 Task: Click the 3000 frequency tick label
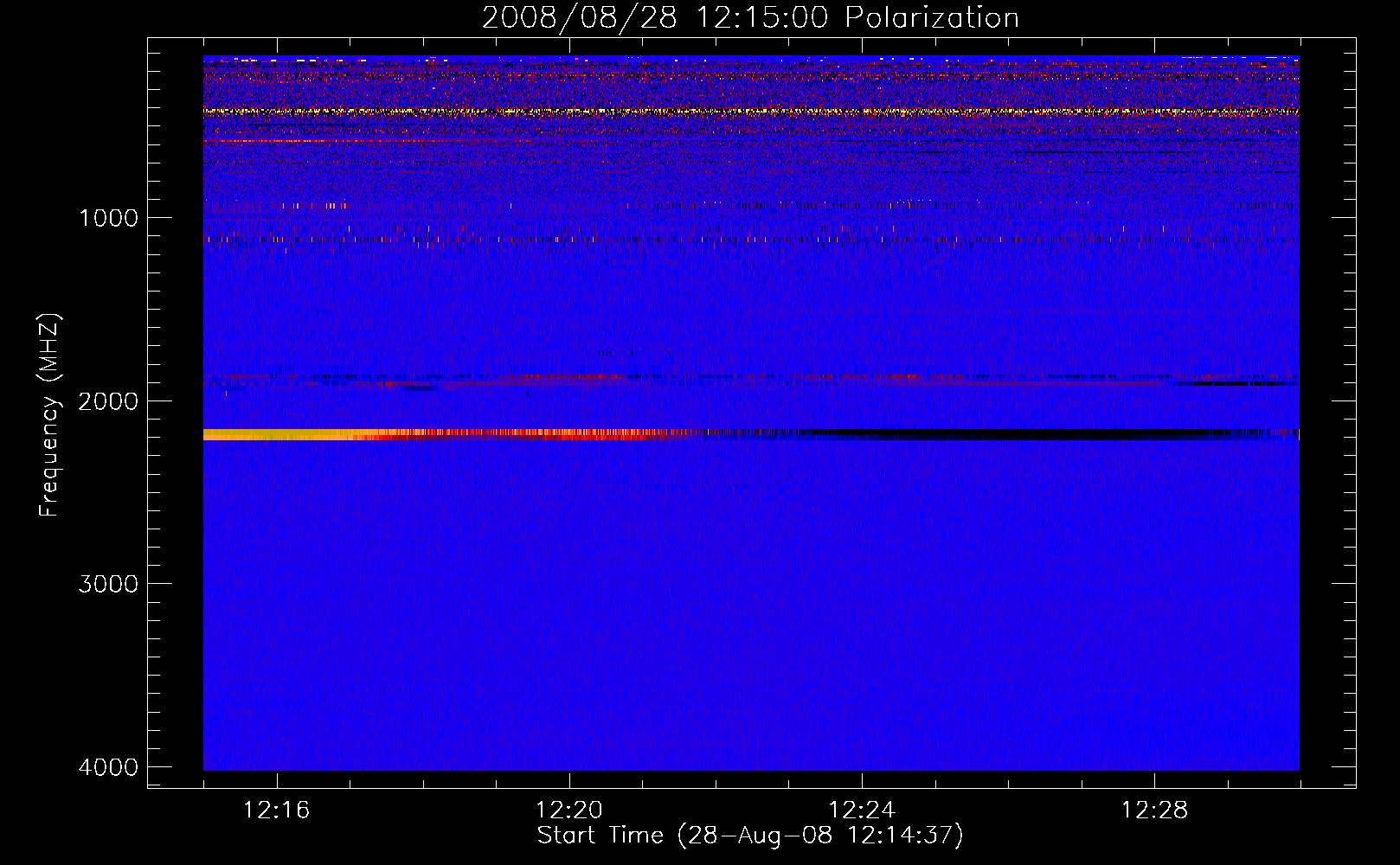(108, 584)
